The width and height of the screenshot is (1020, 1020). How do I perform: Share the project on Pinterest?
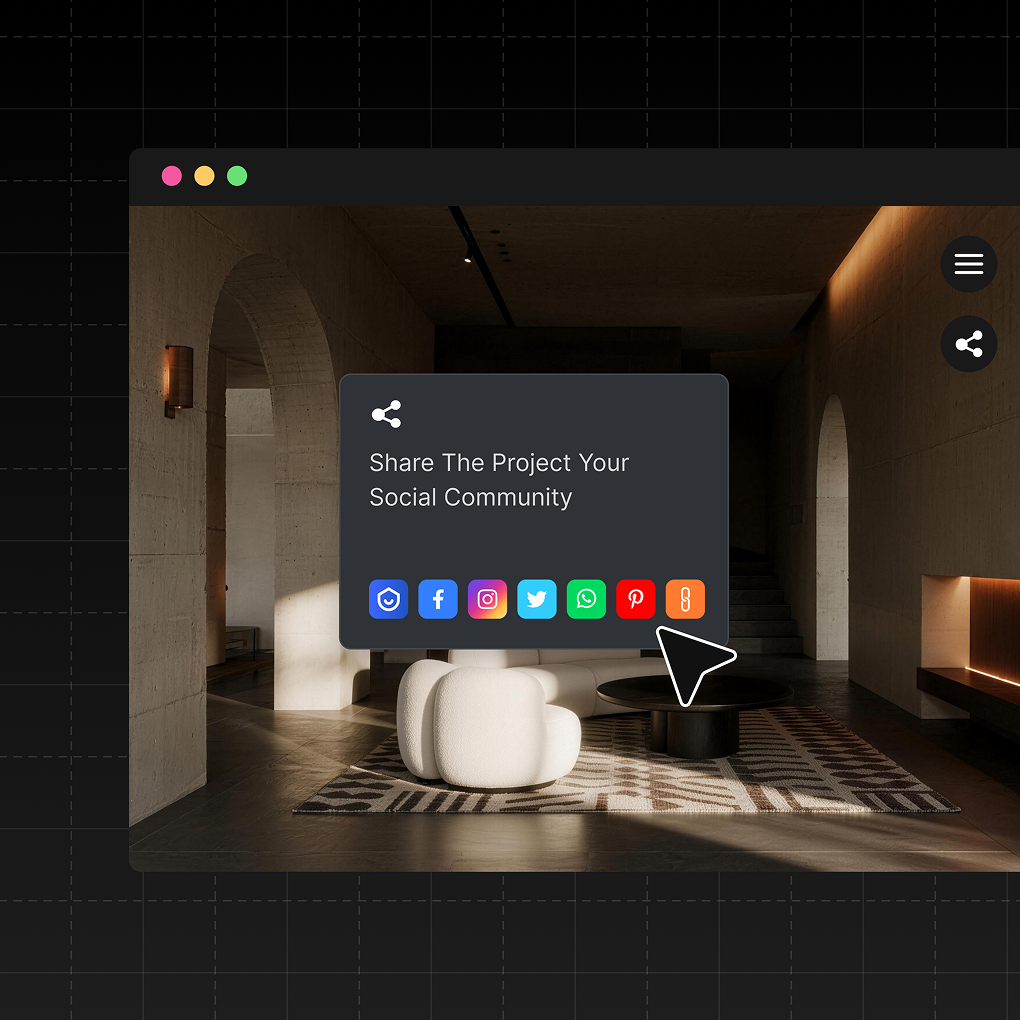click(636, 599)
